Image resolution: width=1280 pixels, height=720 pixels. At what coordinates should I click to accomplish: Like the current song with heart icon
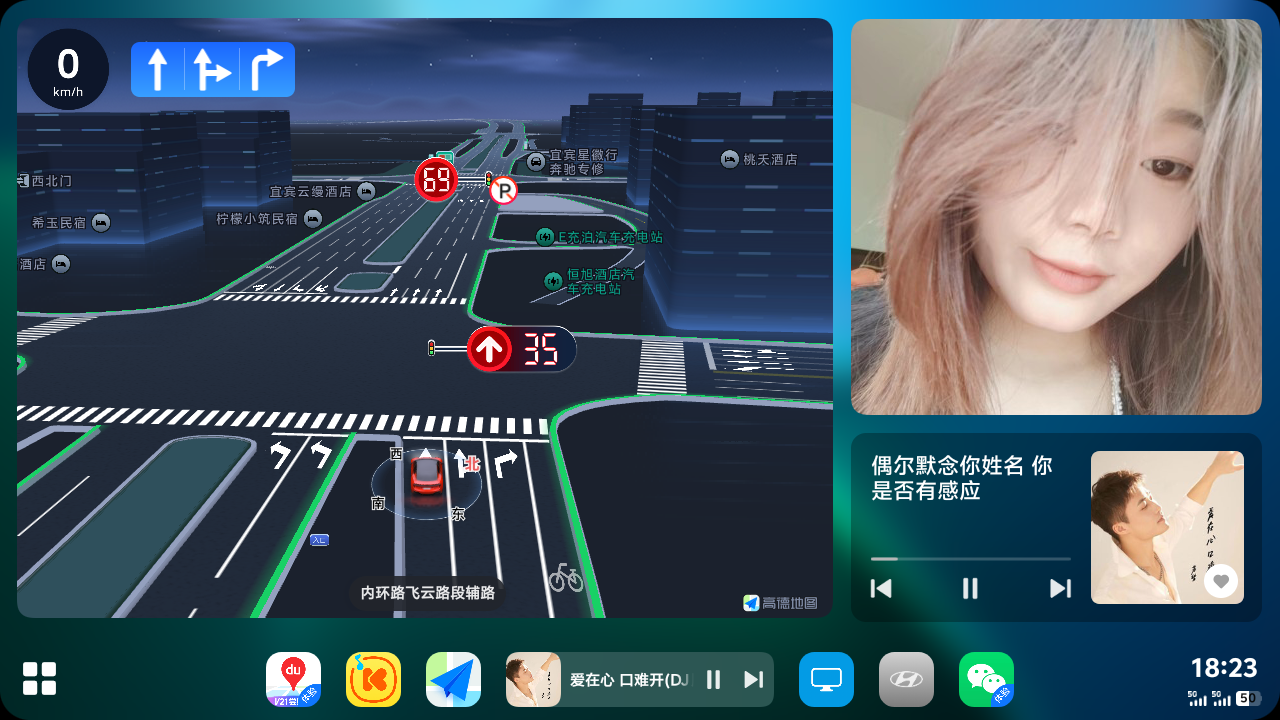click(1220, 581)
